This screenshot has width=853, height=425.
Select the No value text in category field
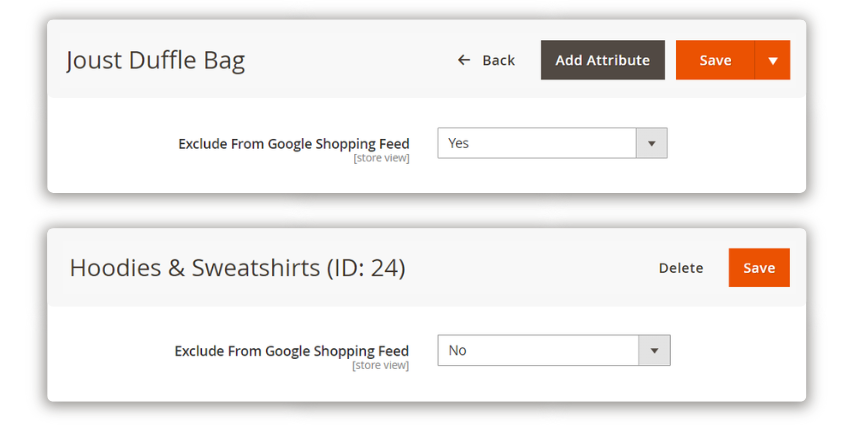click(457, 350)
